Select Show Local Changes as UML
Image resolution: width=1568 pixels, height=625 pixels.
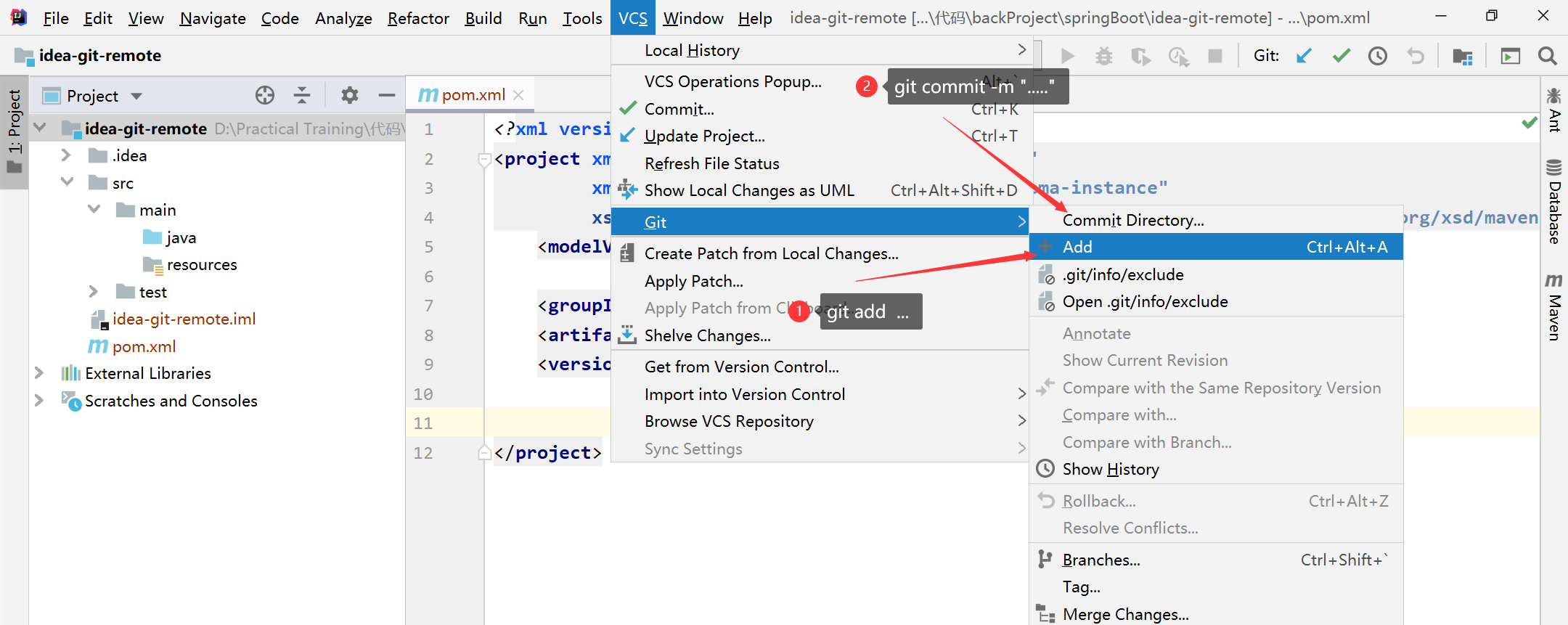[x=820, y=190]
